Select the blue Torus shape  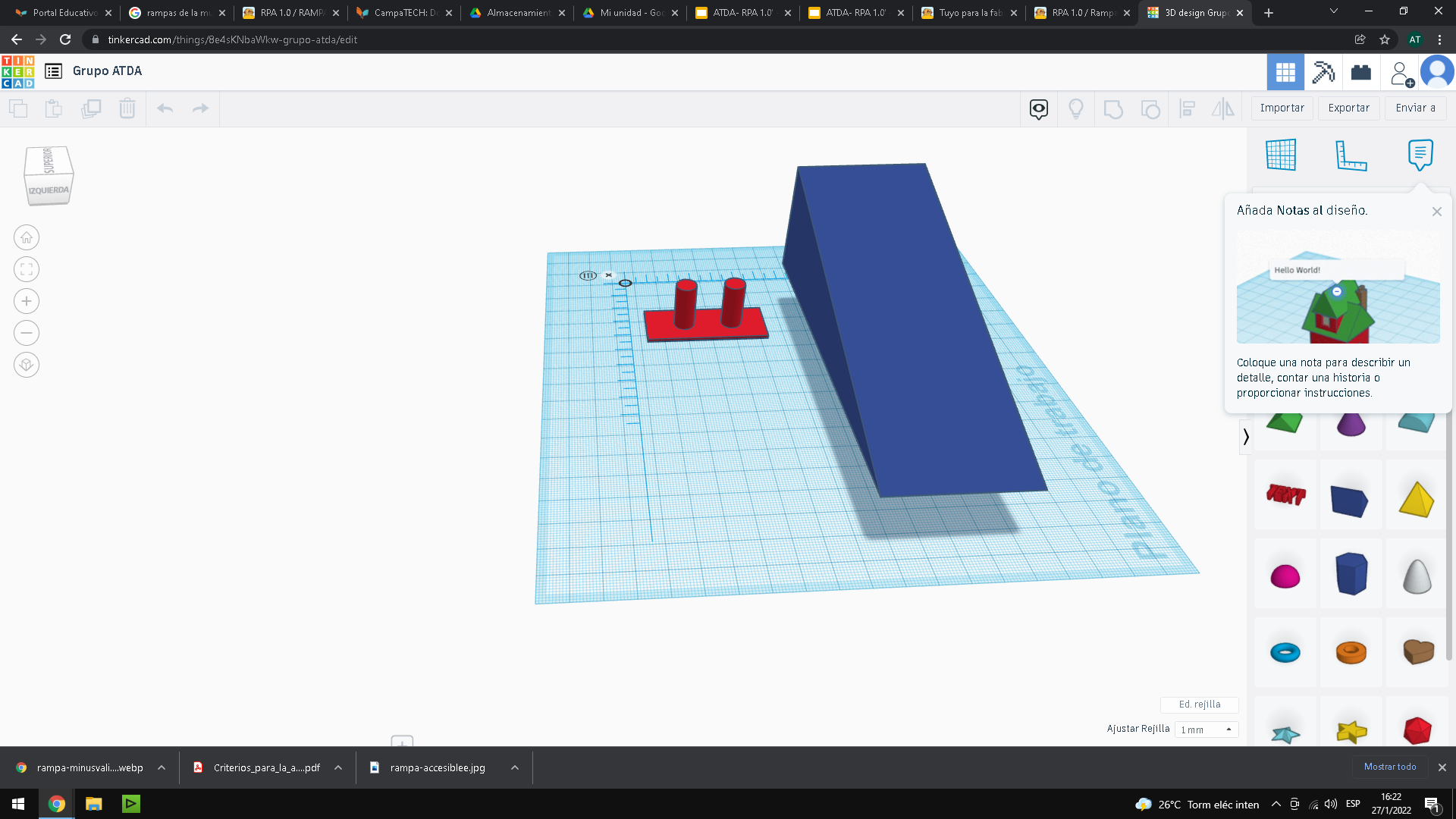click(x=1285, y=652)
